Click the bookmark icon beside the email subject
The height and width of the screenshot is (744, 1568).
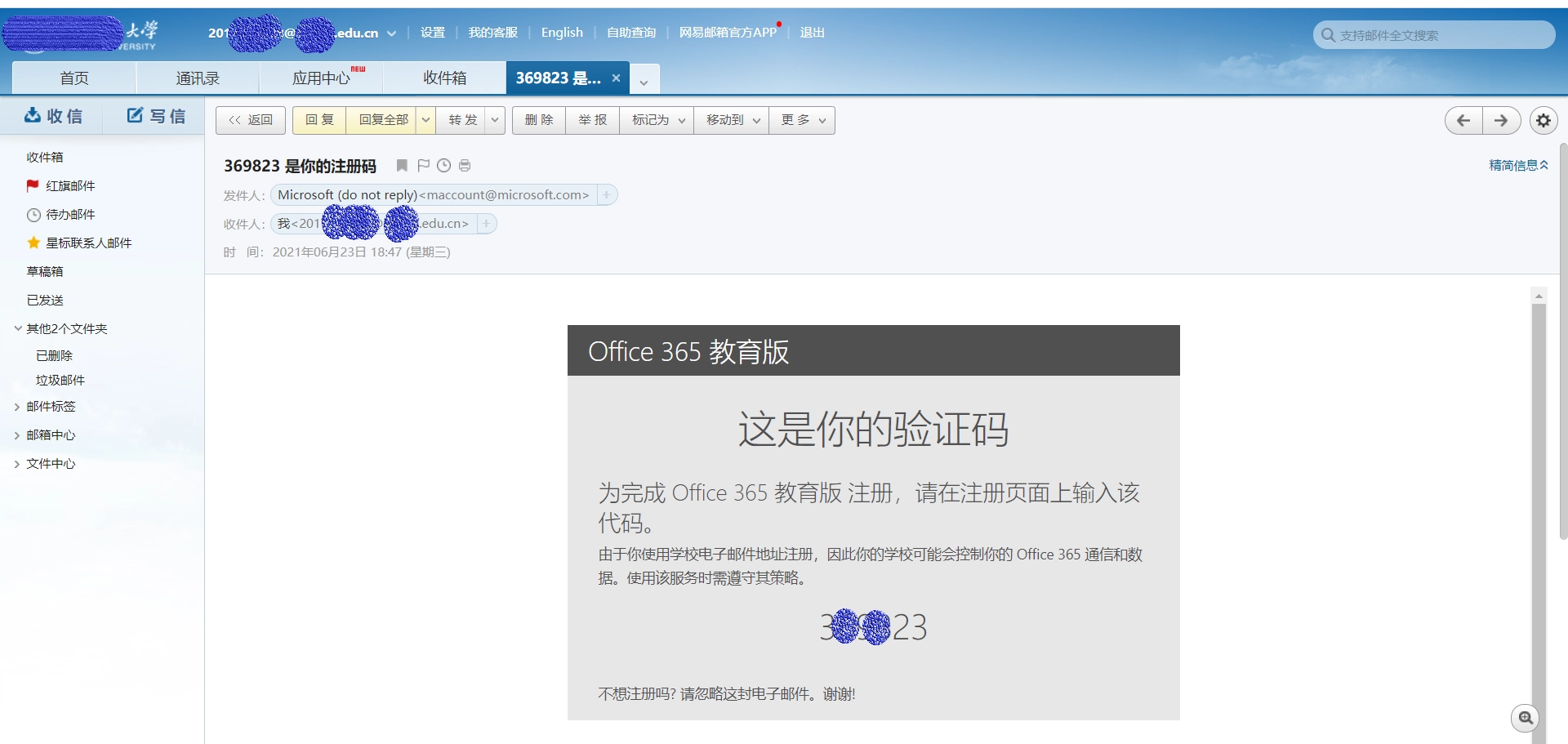402,166
